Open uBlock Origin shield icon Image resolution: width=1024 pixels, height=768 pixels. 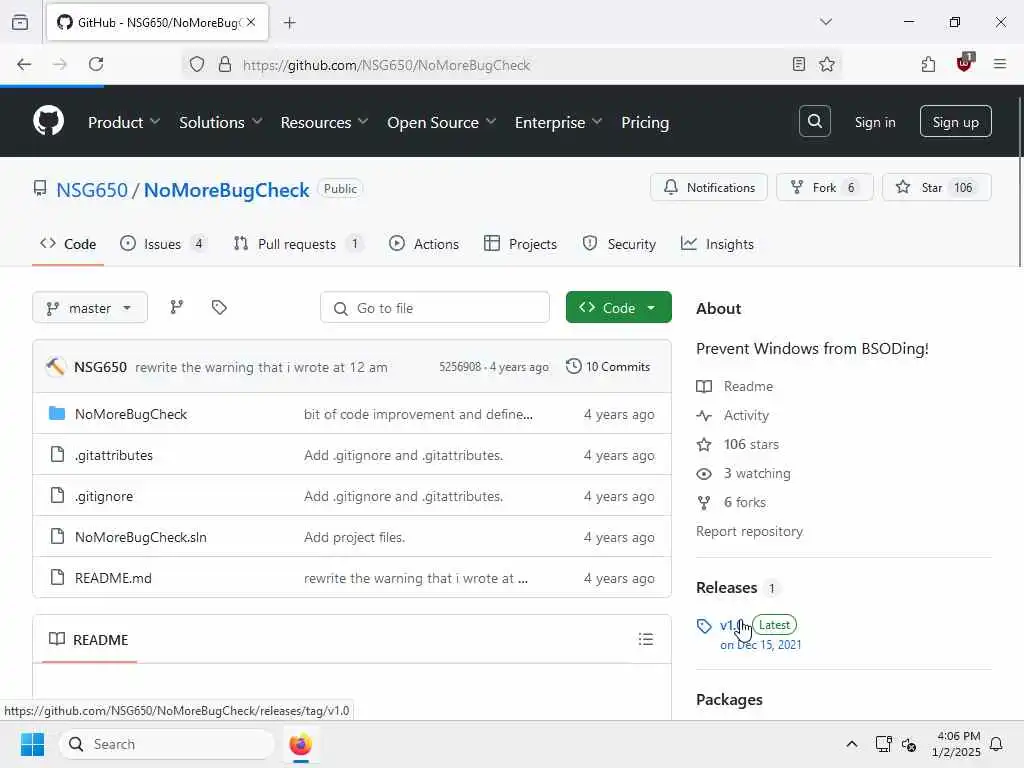click(x=964, y=63)
